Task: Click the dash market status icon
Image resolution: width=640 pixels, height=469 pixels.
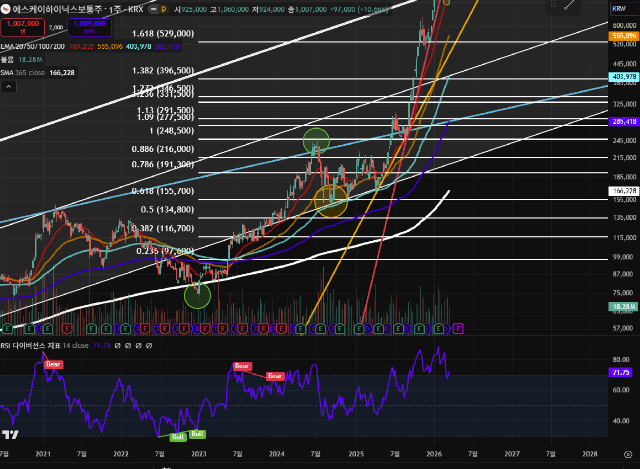Action: tap(153, 9)
